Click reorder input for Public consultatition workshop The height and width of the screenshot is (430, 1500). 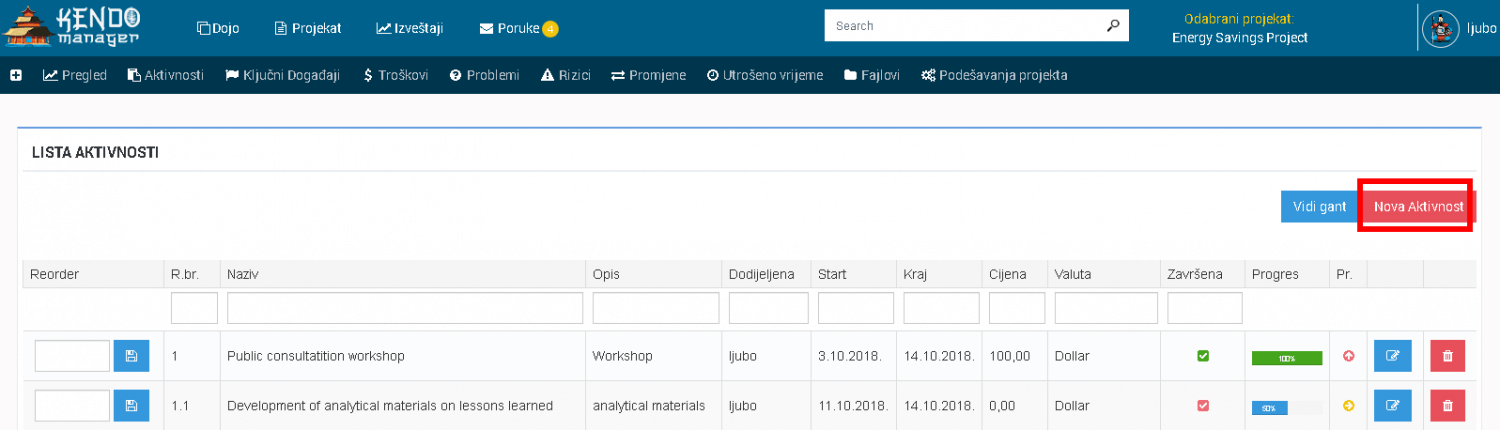(x=72, y=356)
